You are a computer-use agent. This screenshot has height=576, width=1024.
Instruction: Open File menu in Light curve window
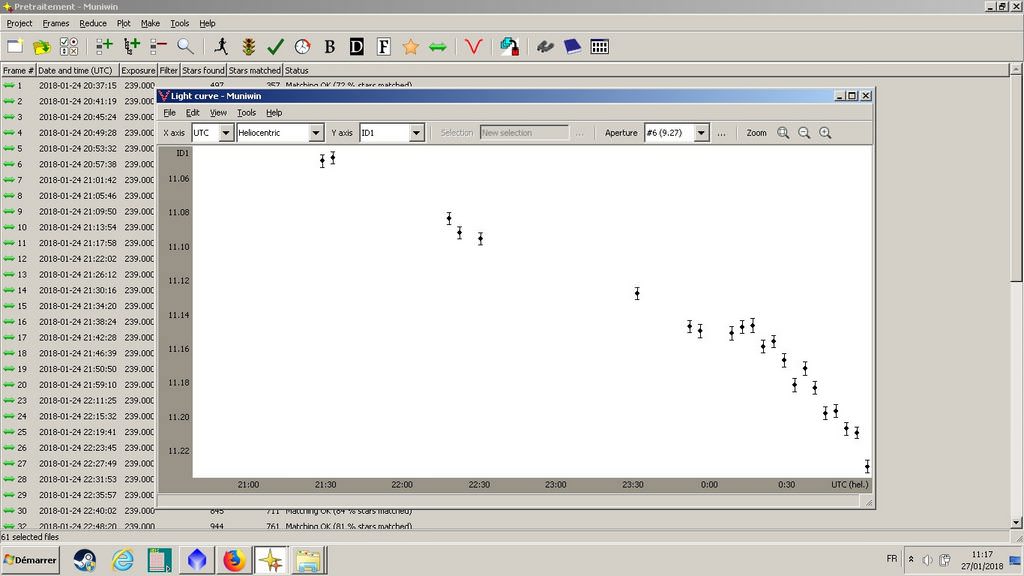pos(169,112)
